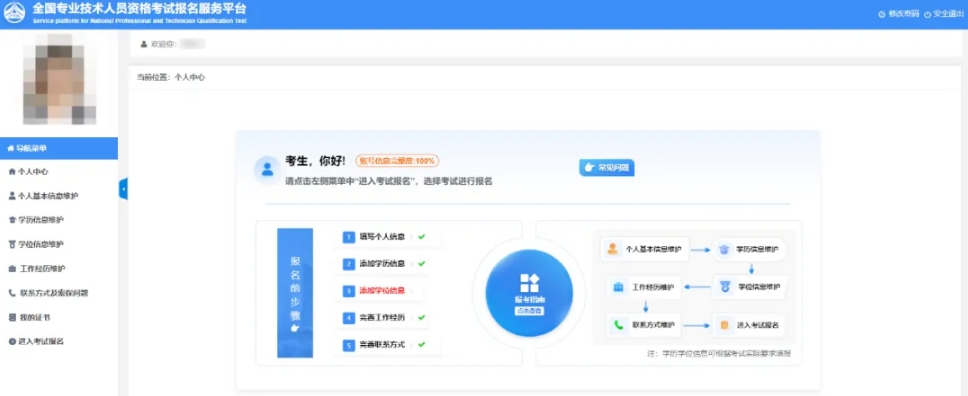Click the title 全国专业技术人员资格考试报名服务平台
Screen dimensions: 968x396
(x=139, y=9)
